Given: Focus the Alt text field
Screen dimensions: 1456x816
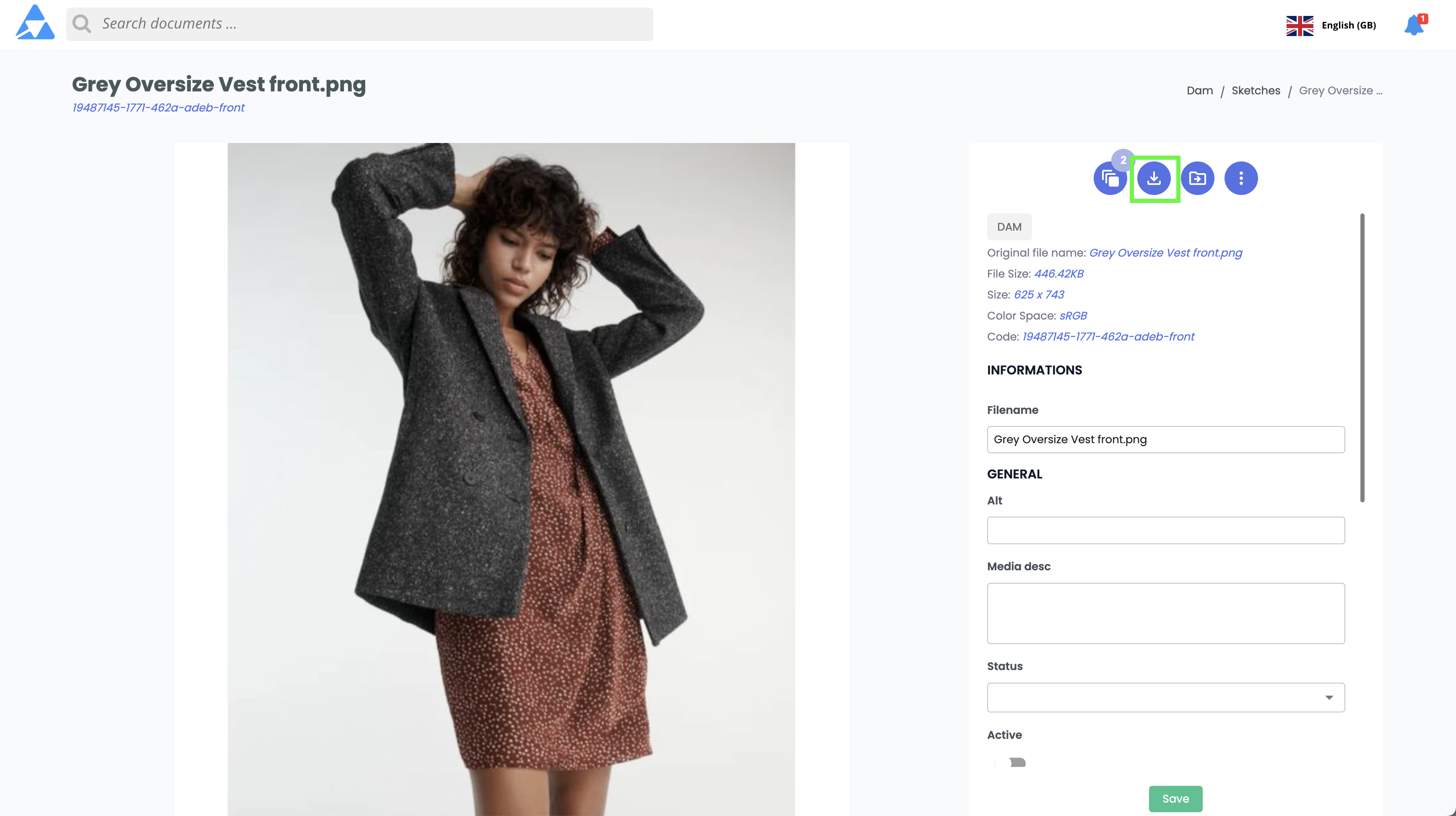Looking at the screenshot, I should (x=1165, y=530).
